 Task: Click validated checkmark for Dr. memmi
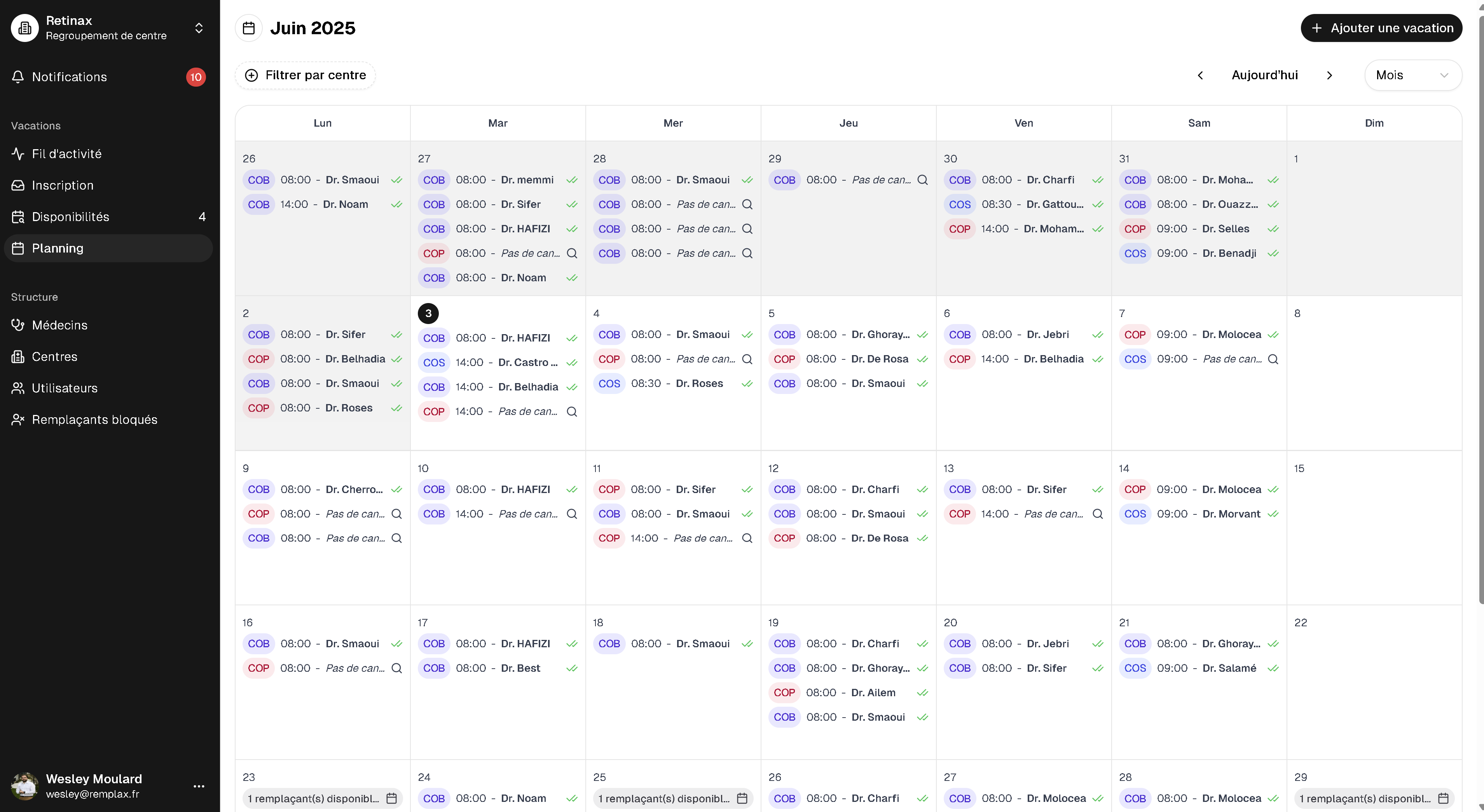point(571,180)
